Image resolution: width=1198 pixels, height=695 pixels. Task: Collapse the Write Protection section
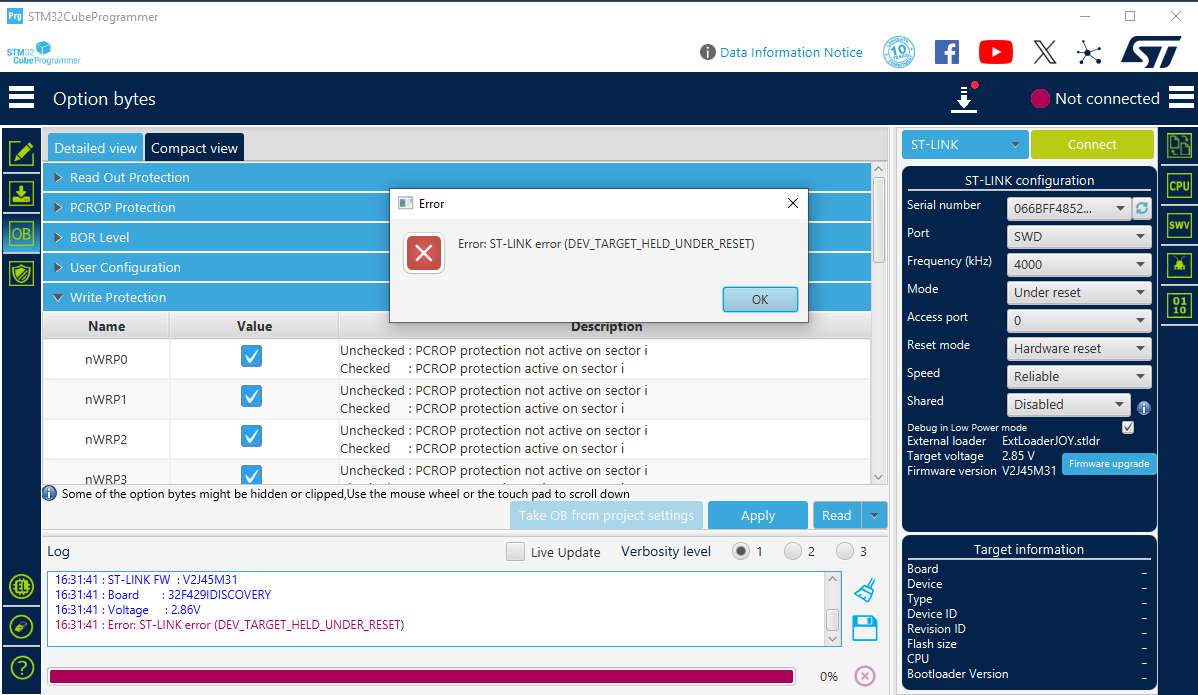tap(60, 297)
